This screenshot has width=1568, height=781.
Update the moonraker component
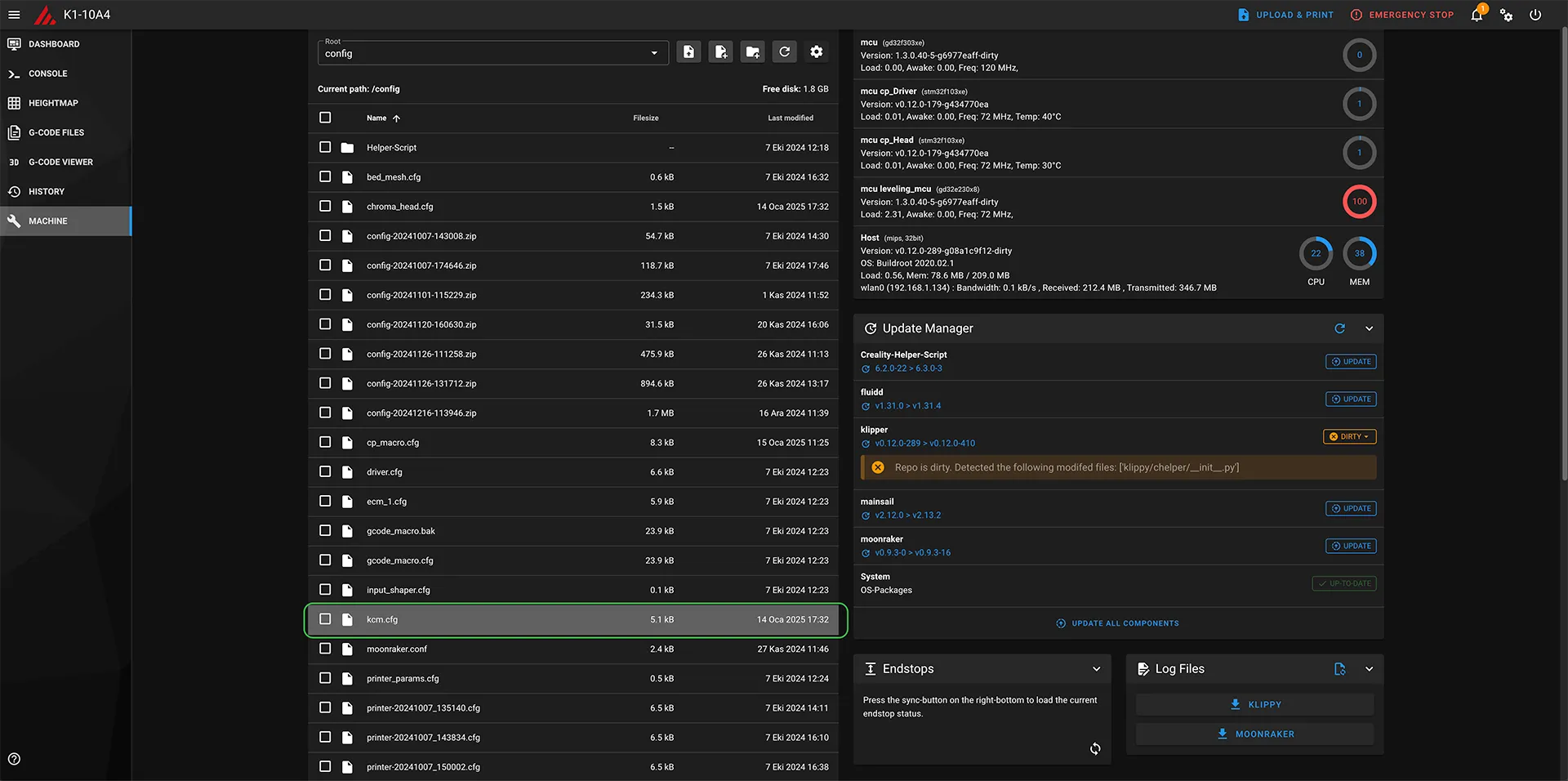point(1350,546)
